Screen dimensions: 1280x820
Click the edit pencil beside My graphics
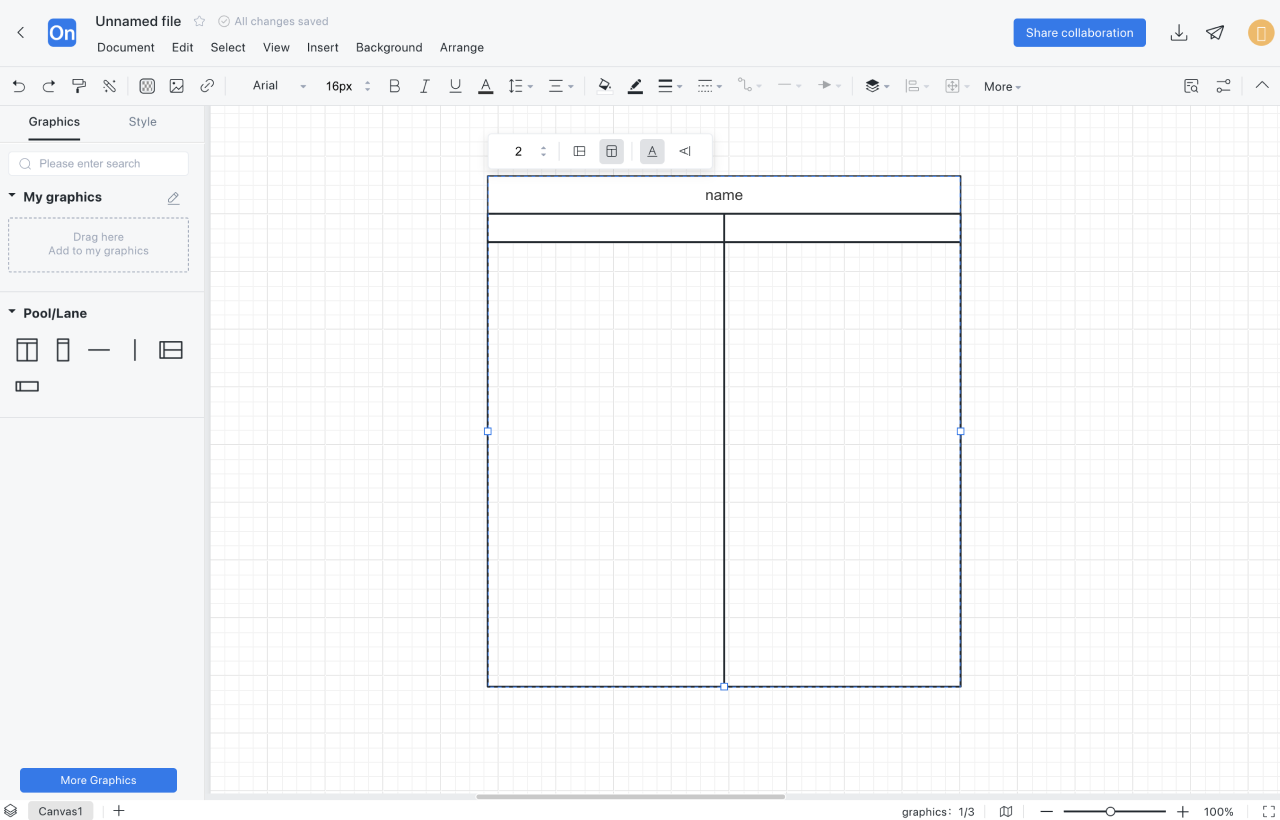pos(173,198)
